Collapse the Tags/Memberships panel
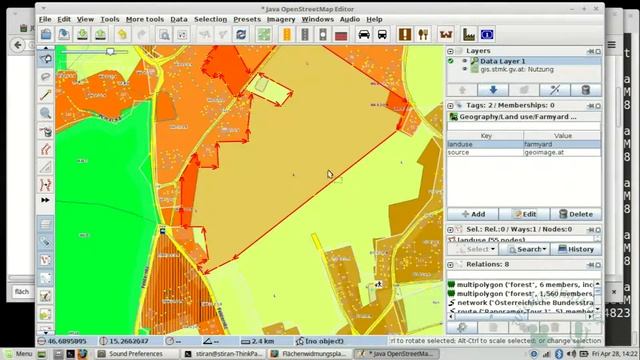 [x=450, y=106]
